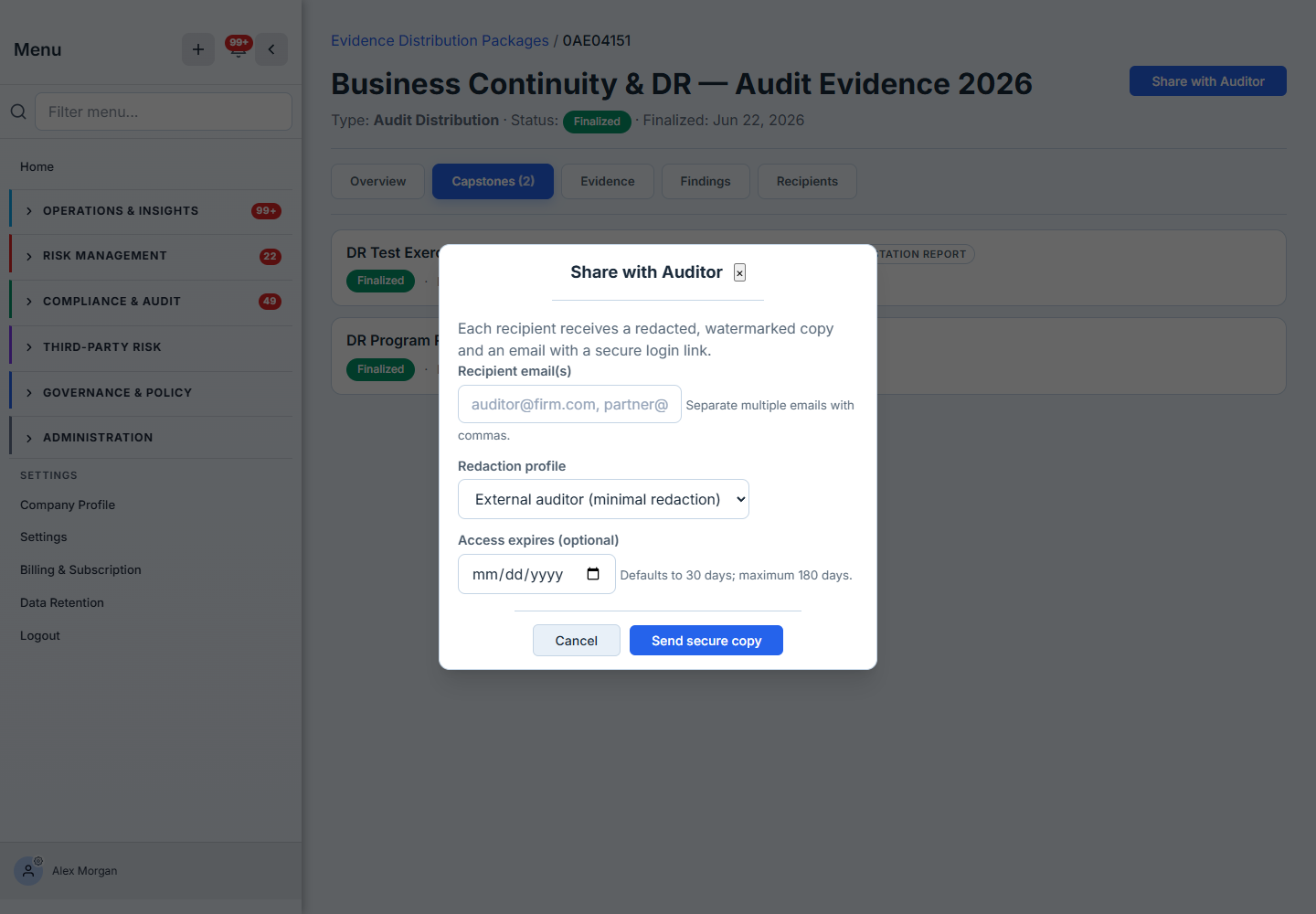Focus the Filter menu search box
This screenshot has height=914, width=1316.
[x=164, y=112]
